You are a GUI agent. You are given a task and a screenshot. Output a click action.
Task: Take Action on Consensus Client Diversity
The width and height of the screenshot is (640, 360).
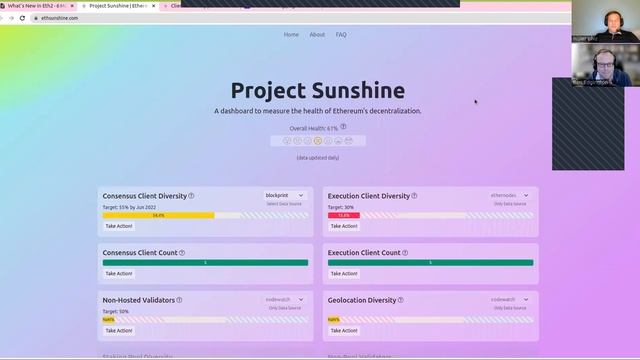coord(119,226)
